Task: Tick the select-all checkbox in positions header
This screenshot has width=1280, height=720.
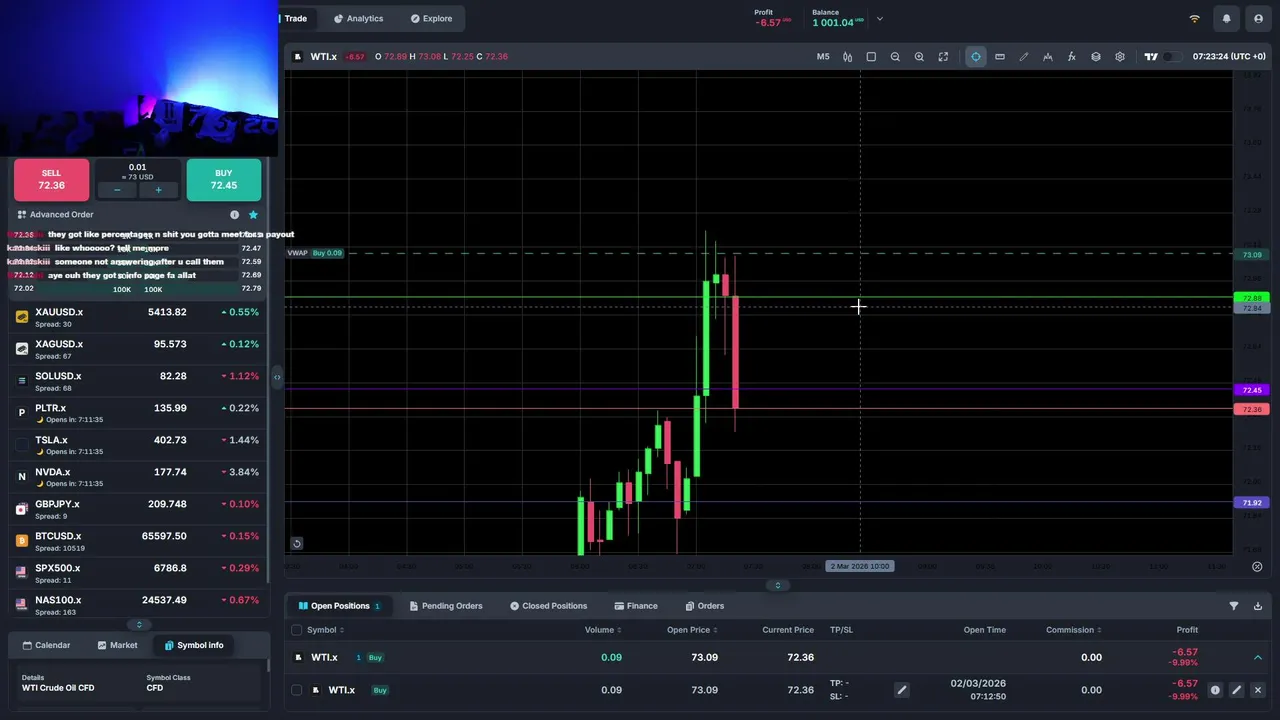Action: pyautogui.click(x=296, y=630)
